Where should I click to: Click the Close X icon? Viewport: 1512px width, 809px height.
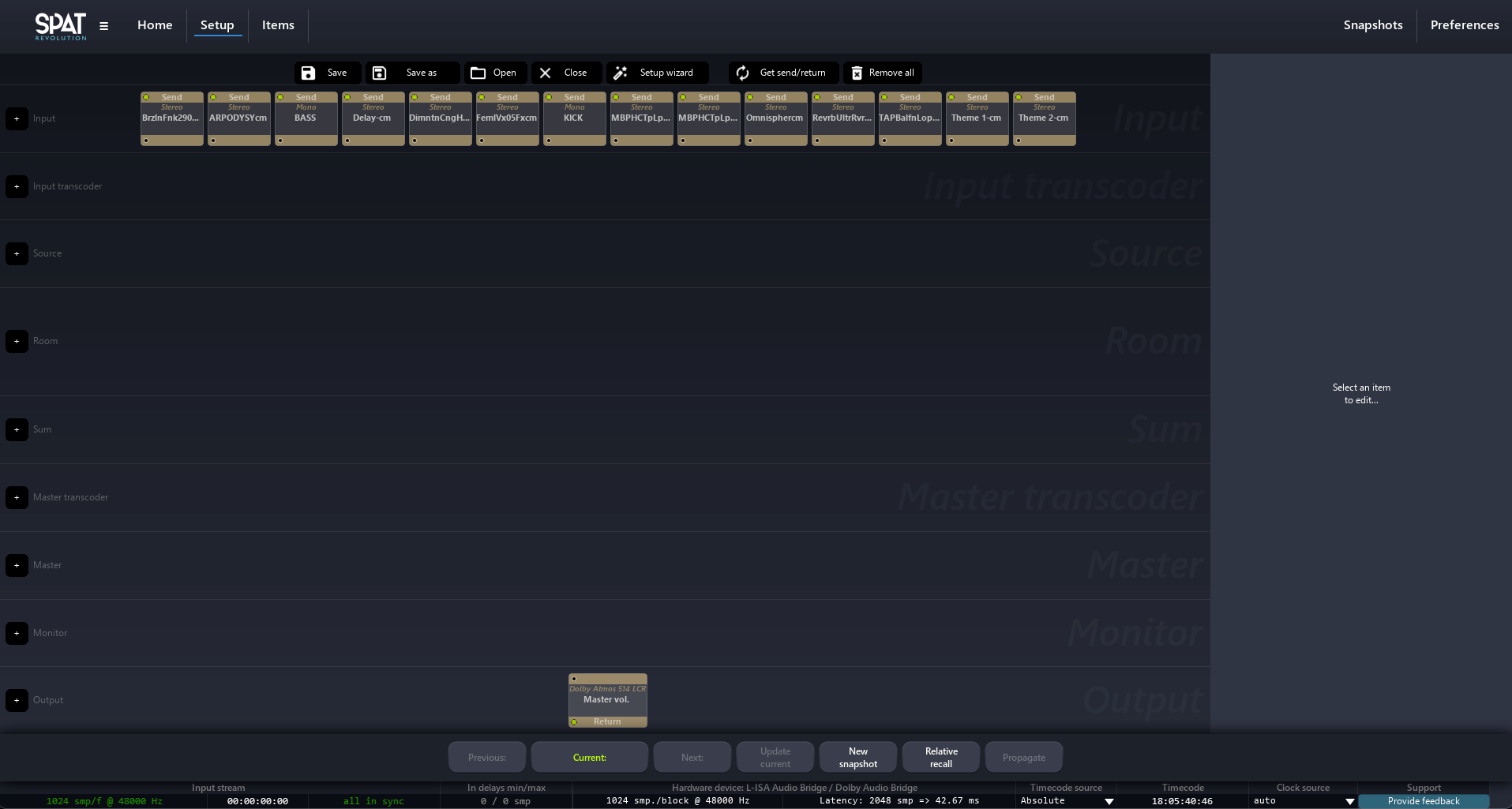coord(546,73)
